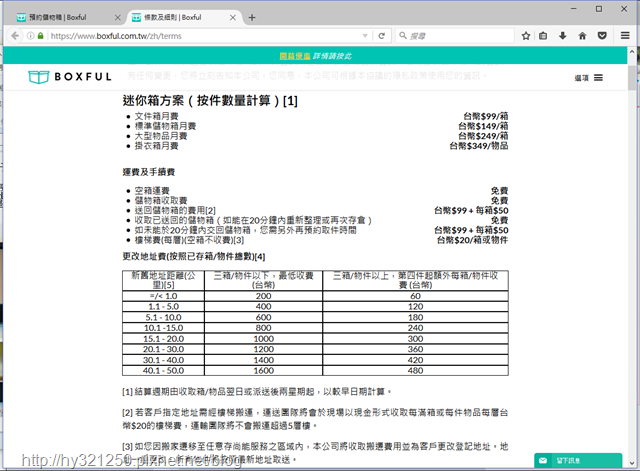This screenshot has height=471, width=640.
Task: Click the table cell '=/< 1.0'
Action: (163, 296)
